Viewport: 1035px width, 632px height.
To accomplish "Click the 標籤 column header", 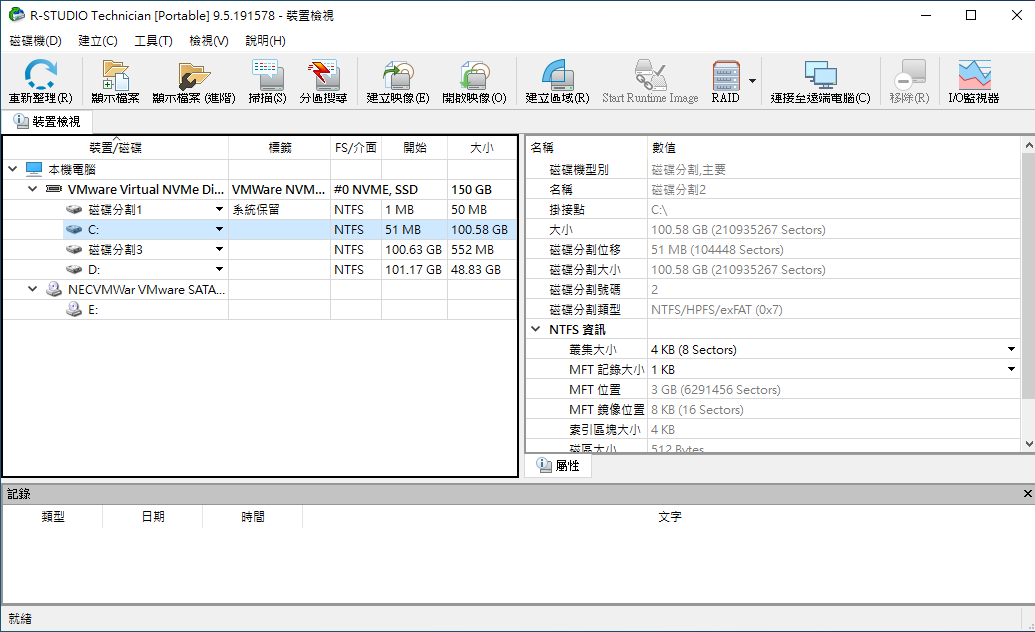I will 280,148.
